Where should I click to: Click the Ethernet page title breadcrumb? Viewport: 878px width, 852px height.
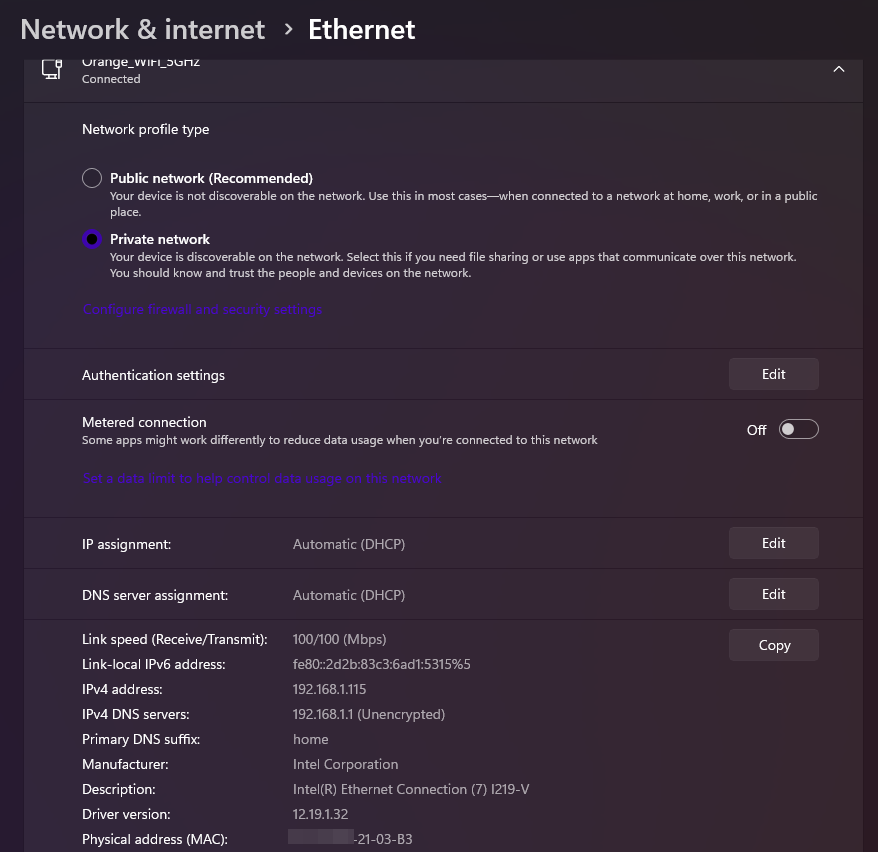tap(361, 29)
